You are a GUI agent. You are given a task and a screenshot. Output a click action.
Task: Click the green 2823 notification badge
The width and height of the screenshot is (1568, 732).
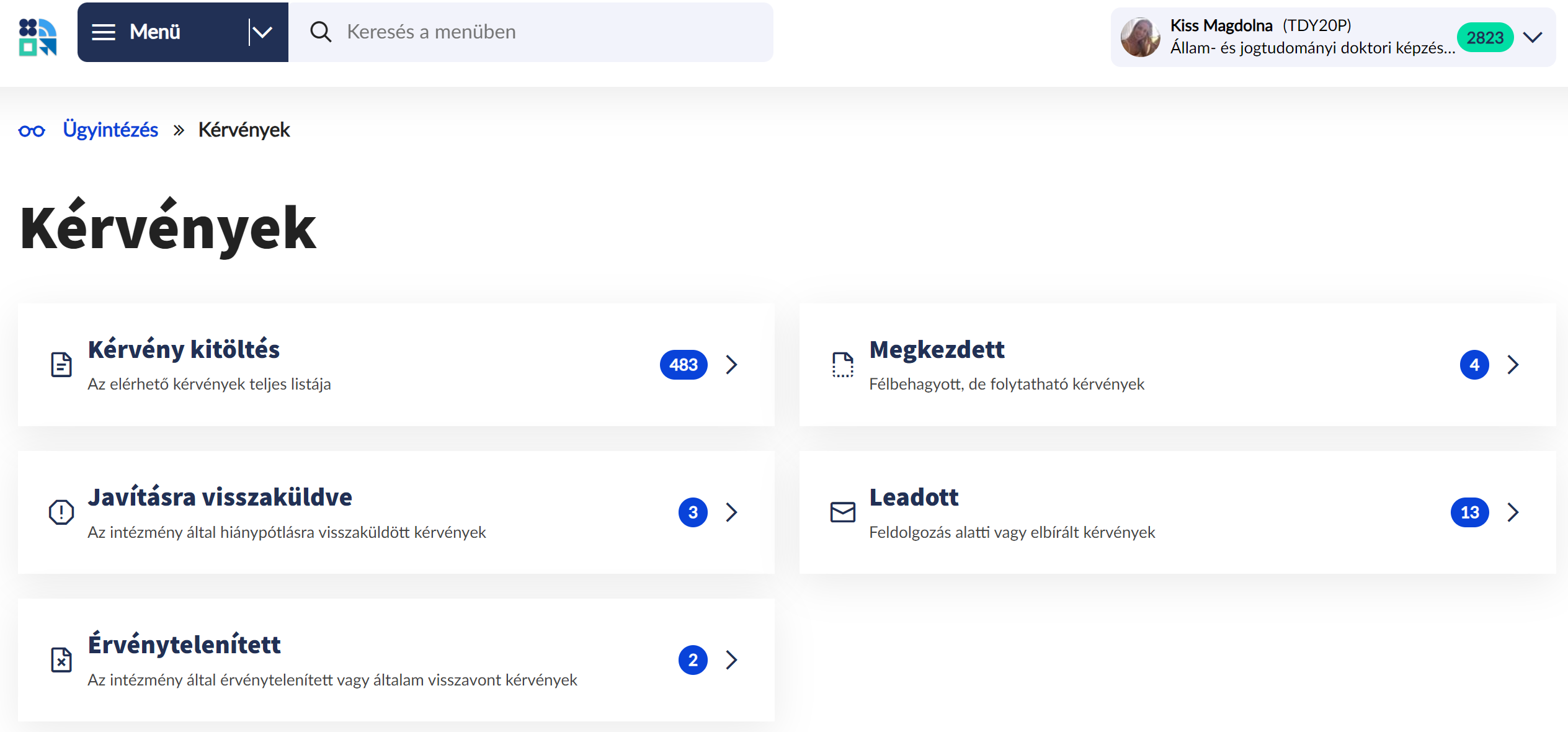(x=1485, y=38)
